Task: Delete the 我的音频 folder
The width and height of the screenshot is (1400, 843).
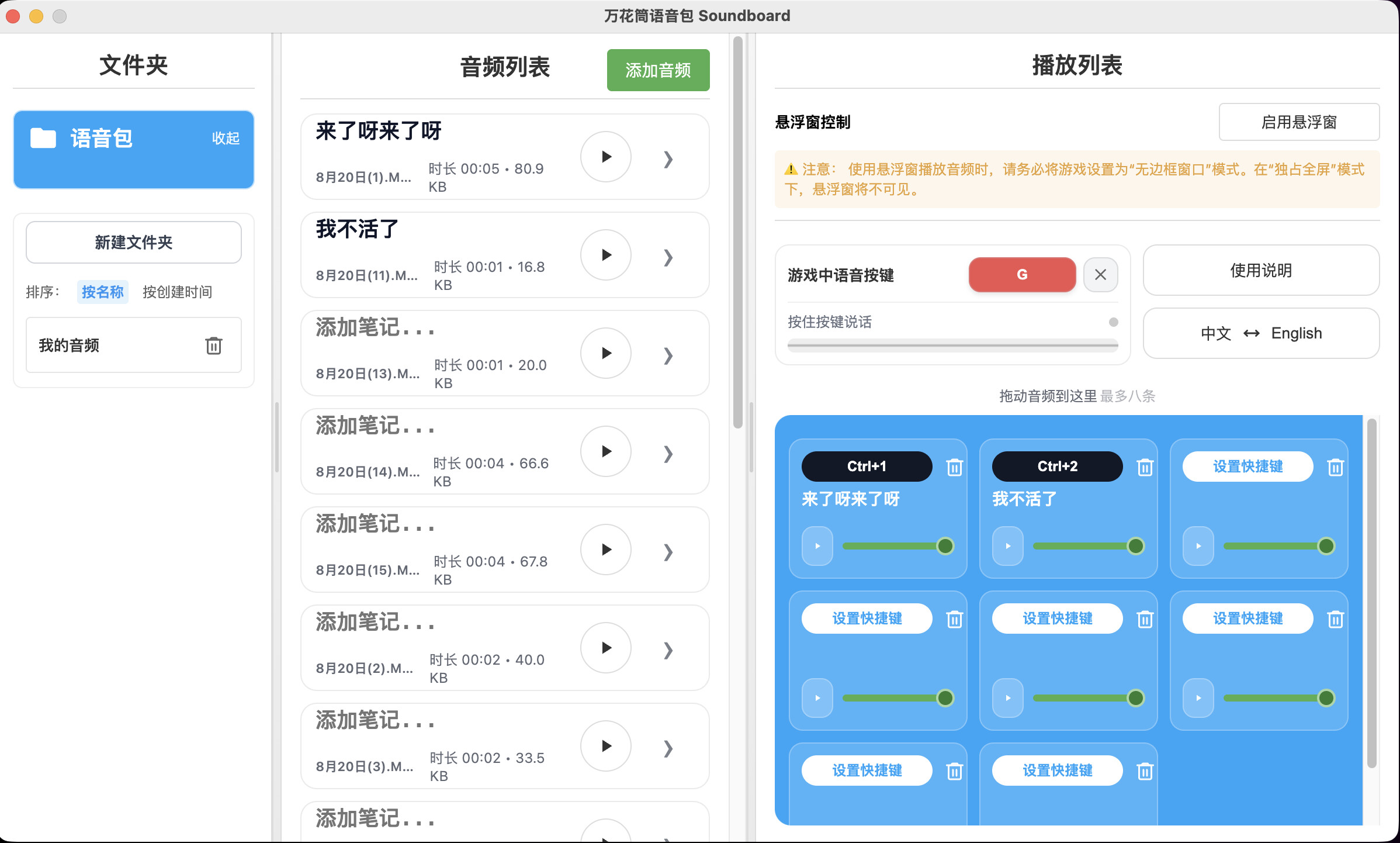Action: (x=214, y=346)
